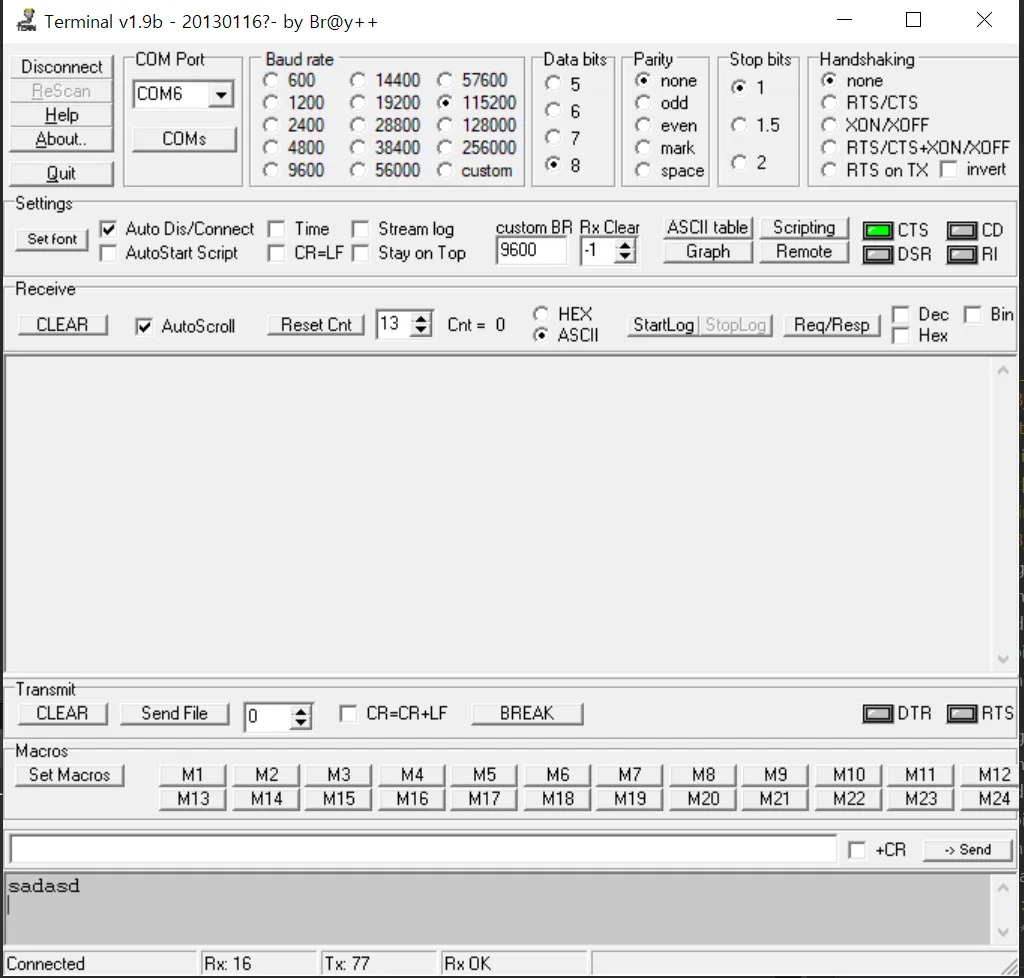Decrement the receive counter value 13
The width and height of the screenshot is (1024, 978).
421,330
